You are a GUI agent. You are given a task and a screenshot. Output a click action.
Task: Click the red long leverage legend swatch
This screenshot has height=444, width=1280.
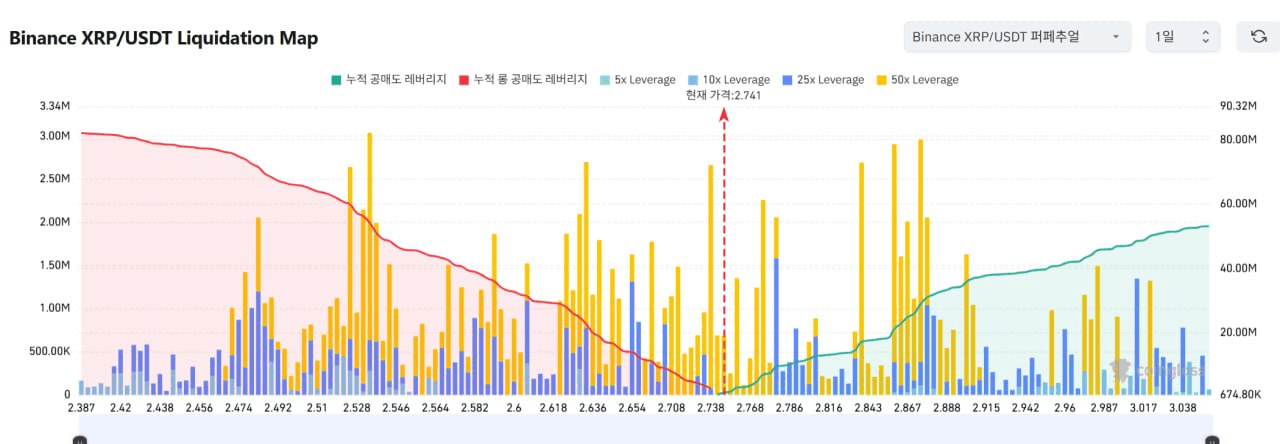click(x=463, y=80)
